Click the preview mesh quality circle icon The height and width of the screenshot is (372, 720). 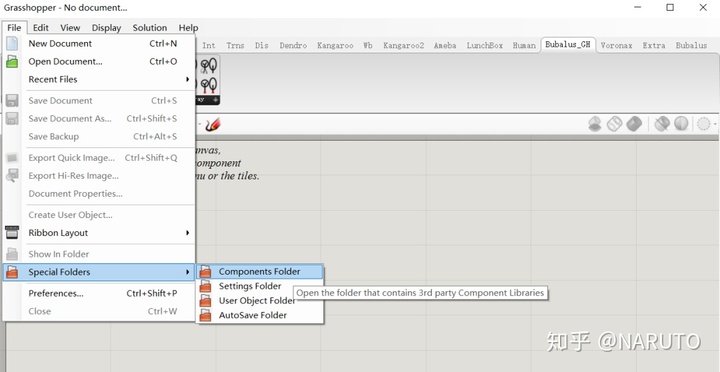[x=703, y=124]
